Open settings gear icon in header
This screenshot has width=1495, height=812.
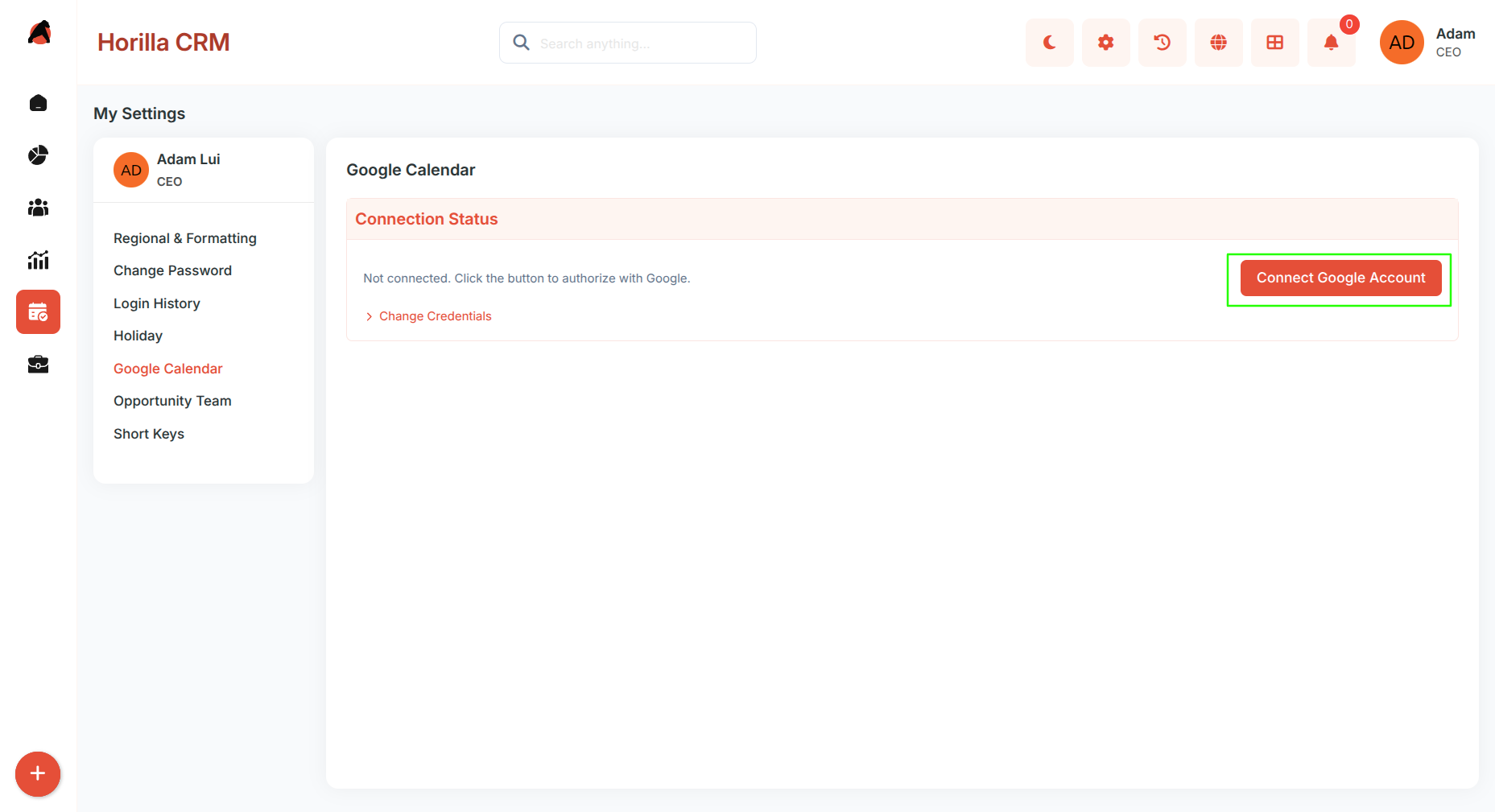(1105, 43)
